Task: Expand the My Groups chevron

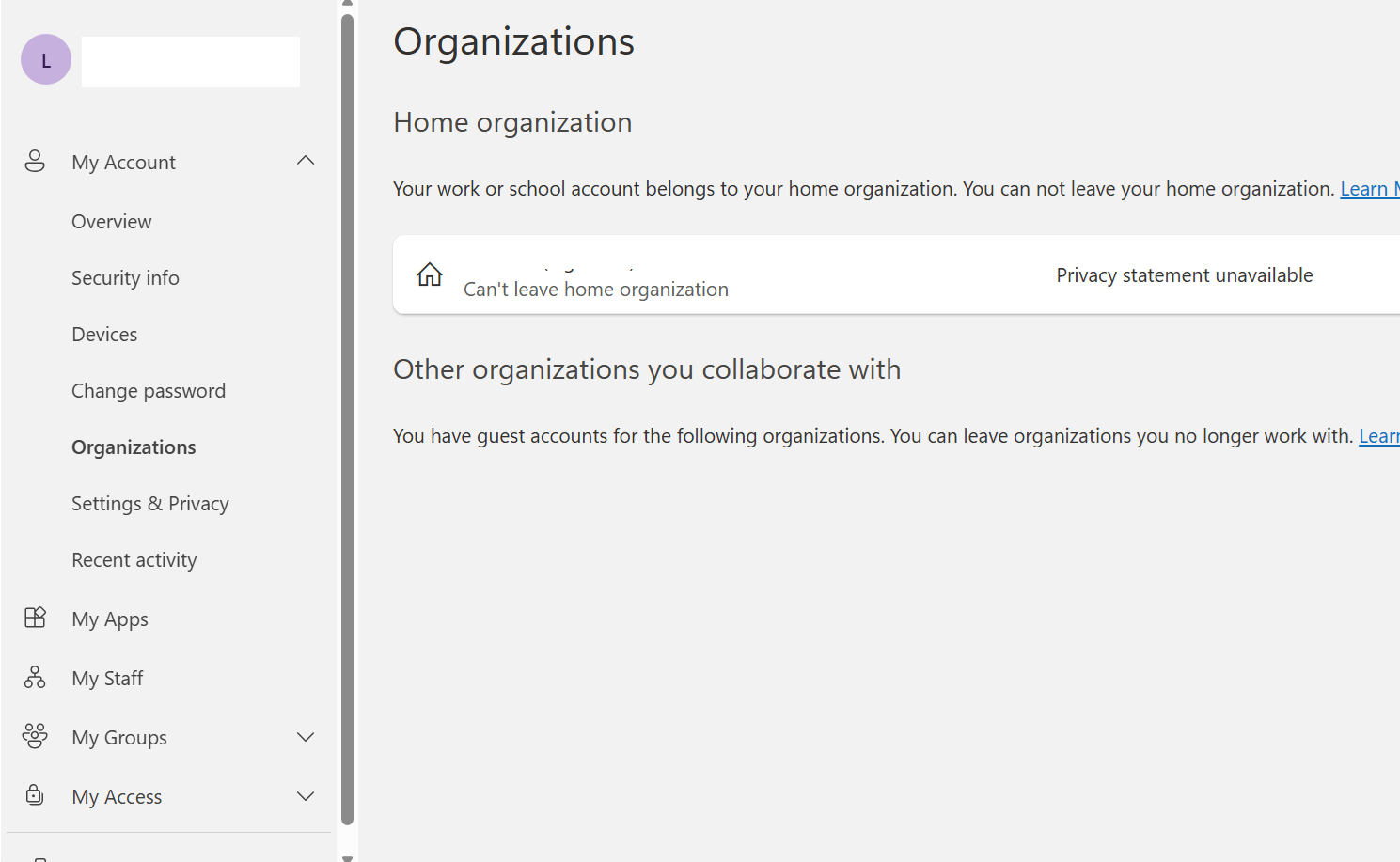Action: [x=306, y=737]
